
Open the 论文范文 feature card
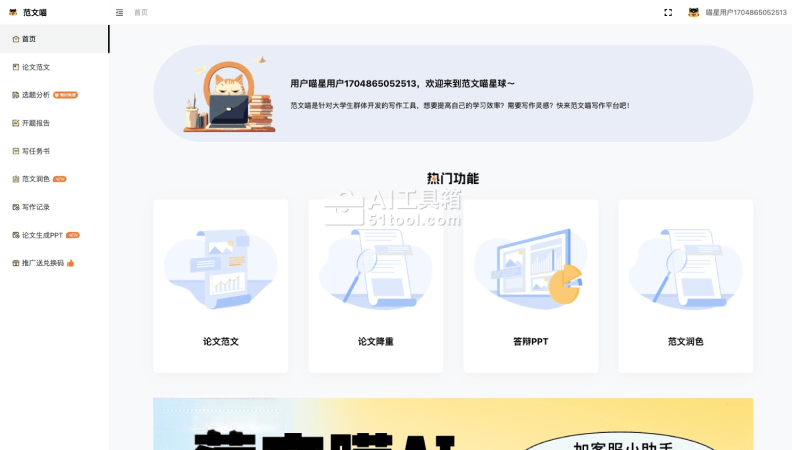(221, 286)
